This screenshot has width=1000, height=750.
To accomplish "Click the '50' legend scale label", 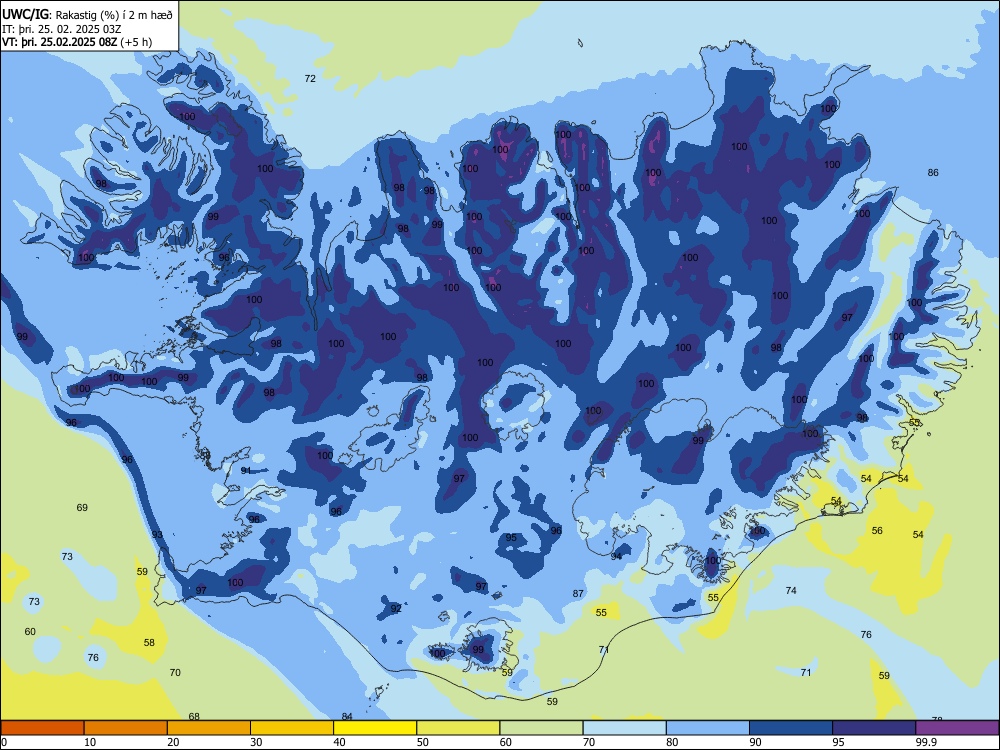I will tap(423, 742).
